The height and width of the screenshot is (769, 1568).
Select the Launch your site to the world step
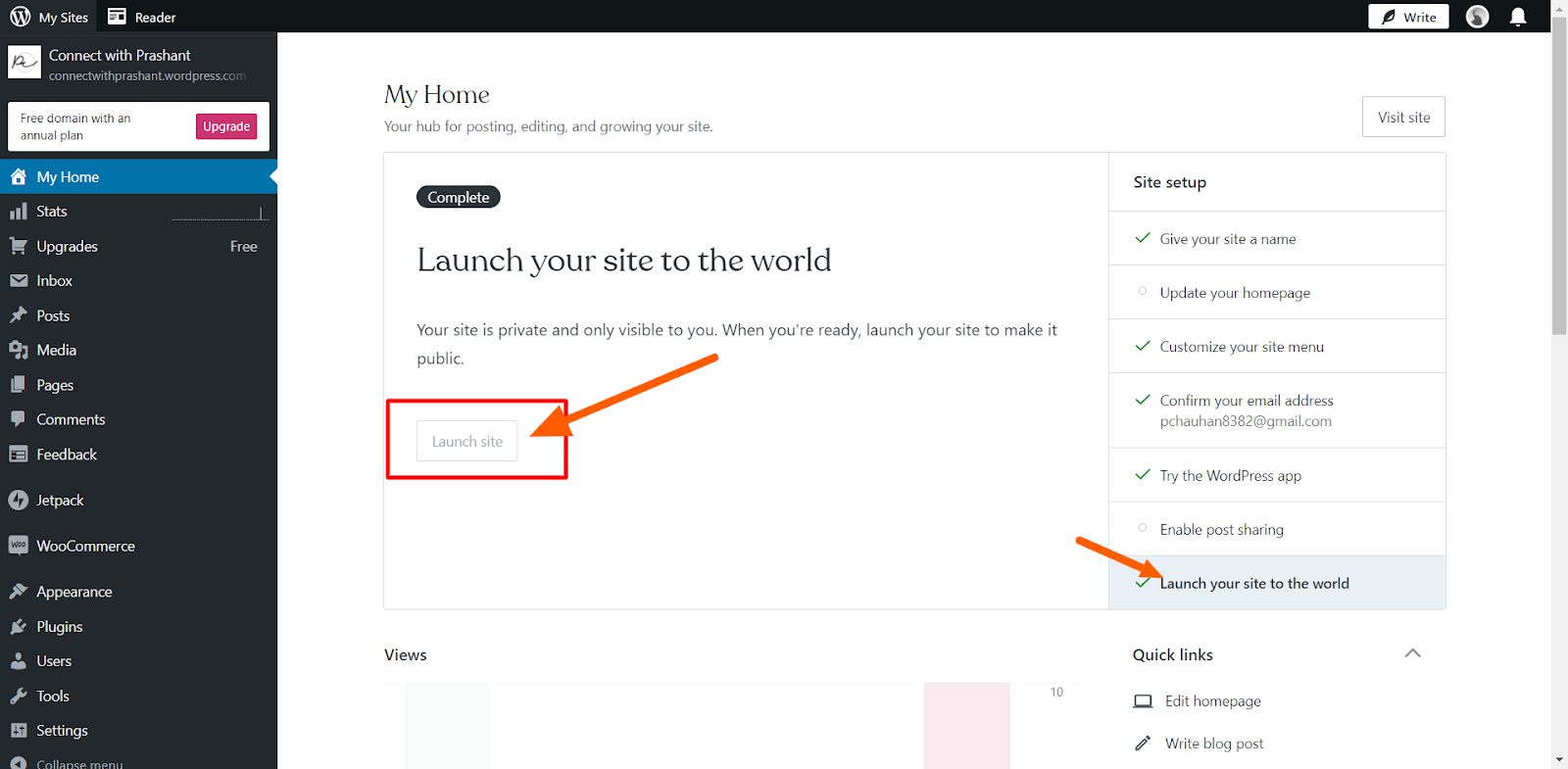pos(1277,583)
